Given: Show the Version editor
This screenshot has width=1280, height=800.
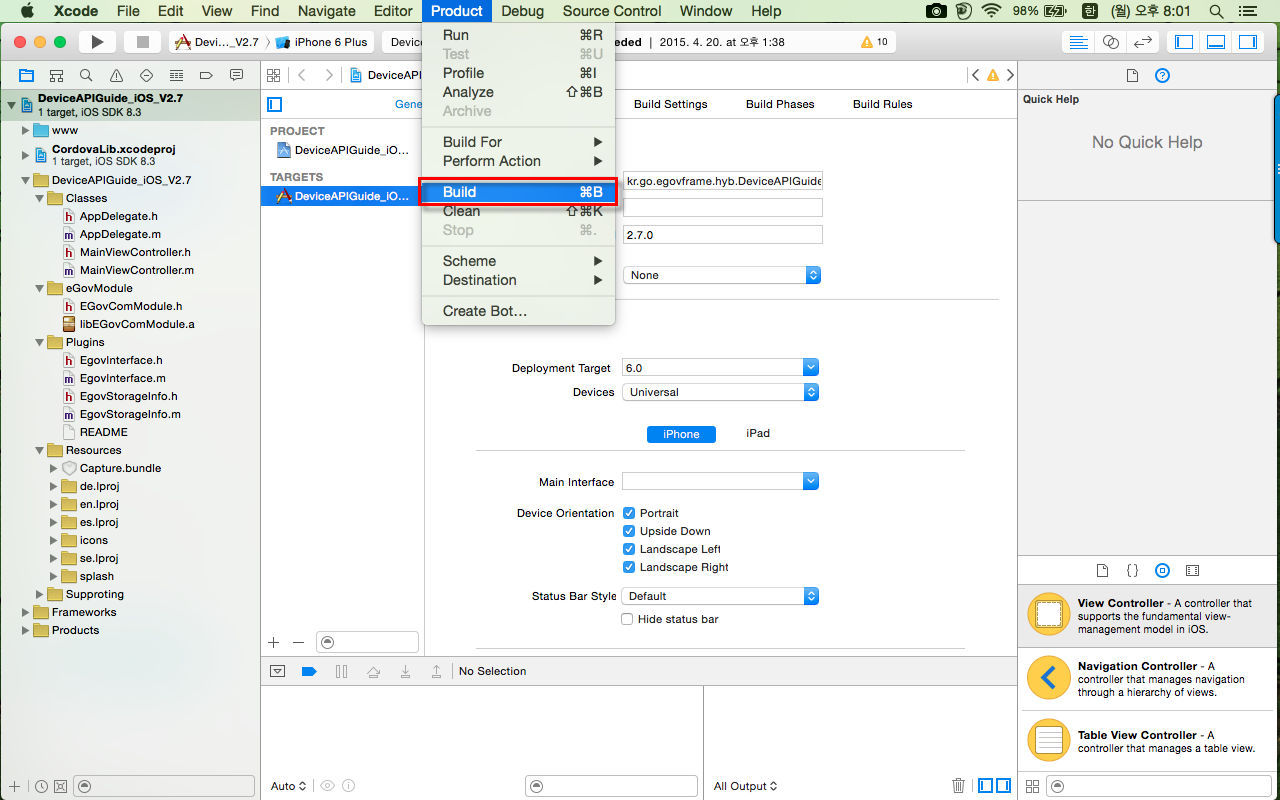Looking at the screenshot, I should [1142, 42].
